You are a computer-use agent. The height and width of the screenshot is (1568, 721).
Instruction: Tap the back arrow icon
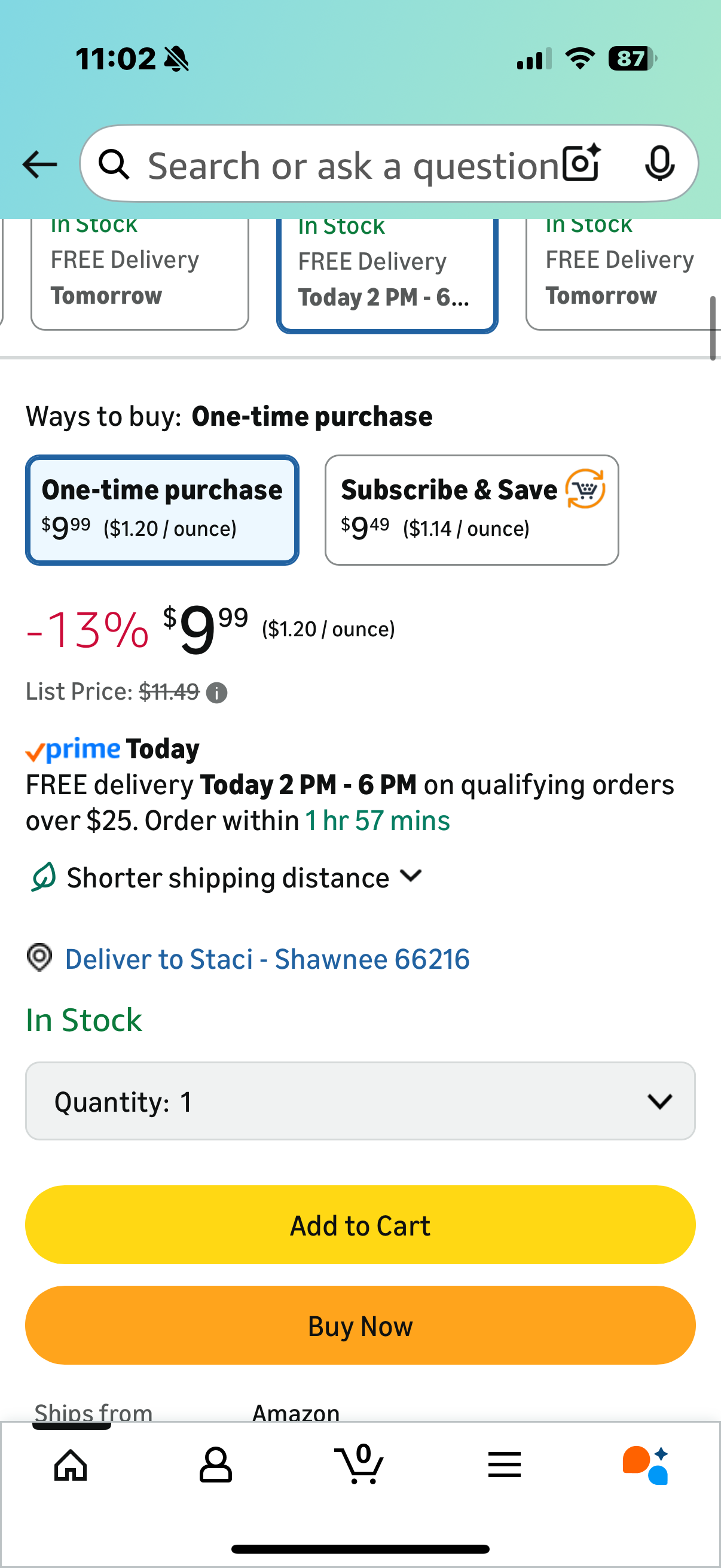click(x=39, y=164)
